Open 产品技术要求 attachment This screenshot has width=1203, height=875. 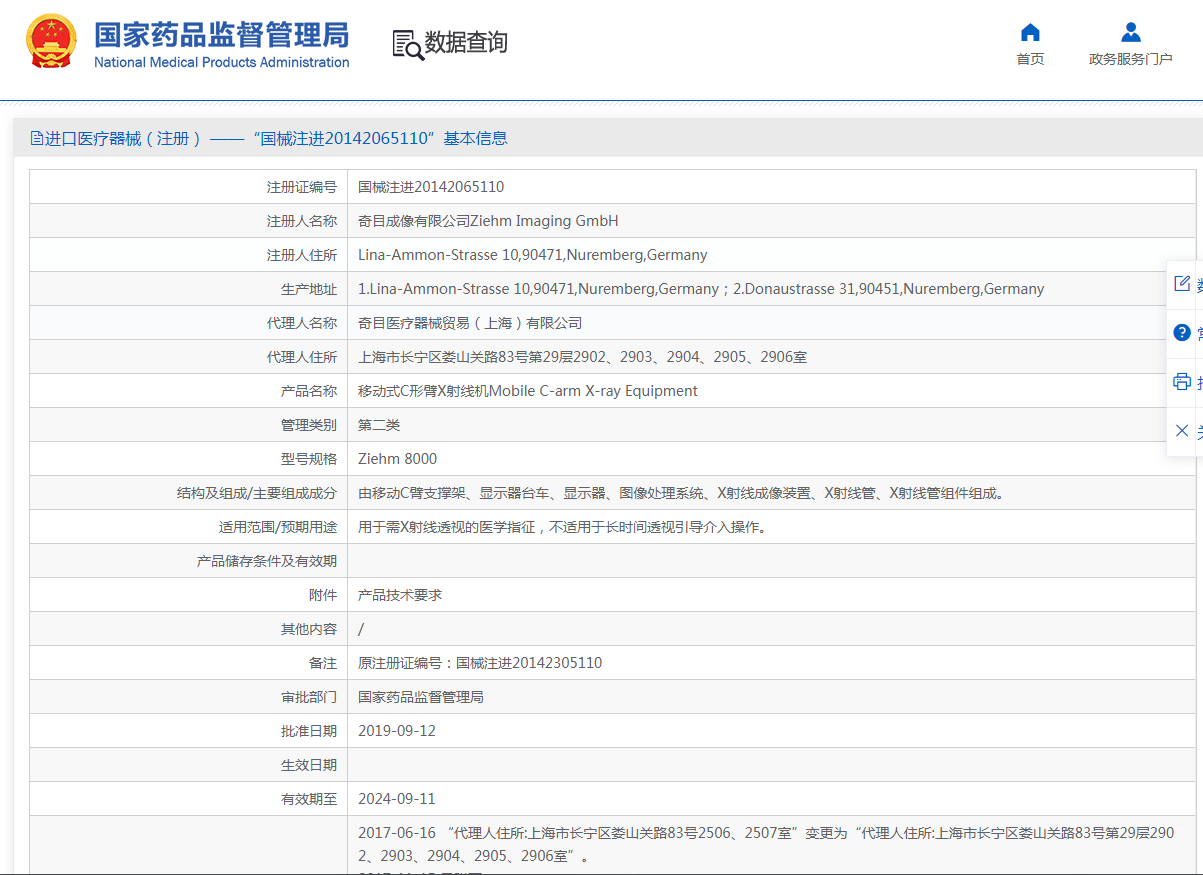coord(400,595)
